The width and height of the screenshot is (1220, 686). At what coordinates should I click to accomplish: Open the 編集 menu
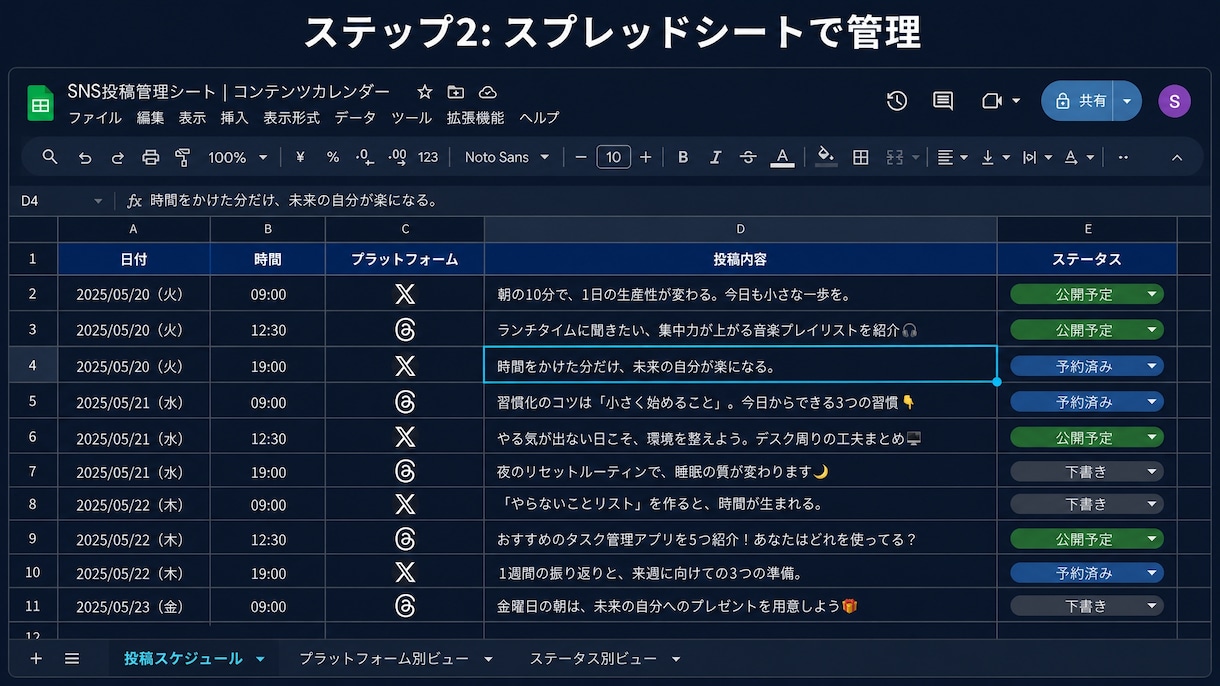[x=150, y=118]
